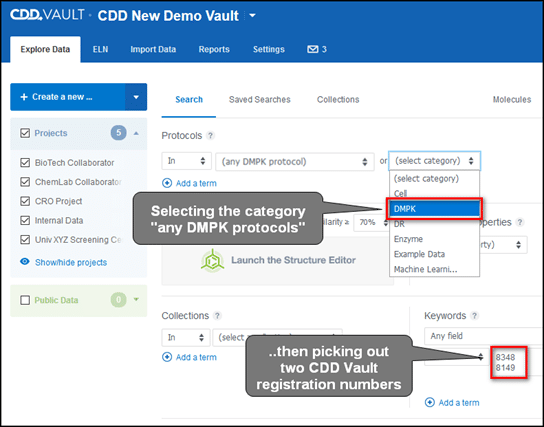Screen dimensions: 544x427
Task: Click the Projects count badge 5
Action: pyautogui.click(x=119, y=133)
